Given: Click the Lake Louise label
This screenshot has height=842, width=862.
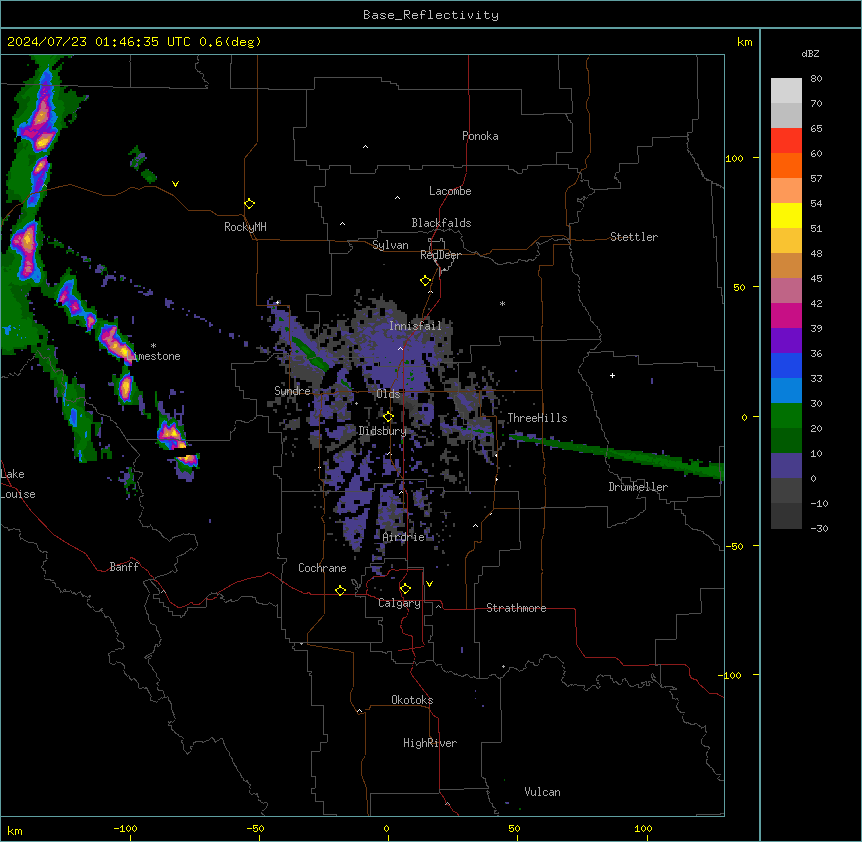Looking at the screenshot, I should (x=18, y=484).
